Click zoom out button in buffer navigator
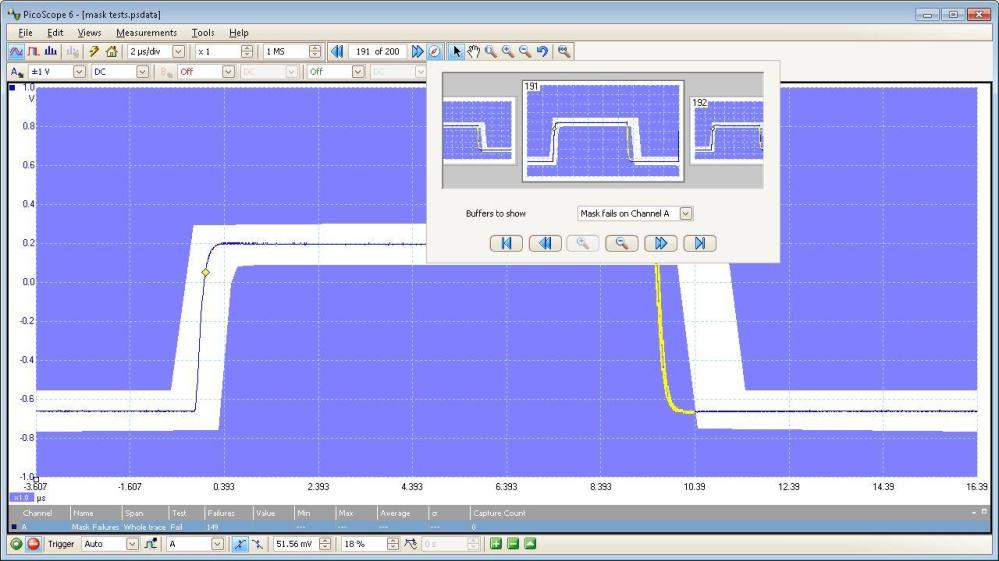Viewport: 999px width, 561px height. pos(622,243)
